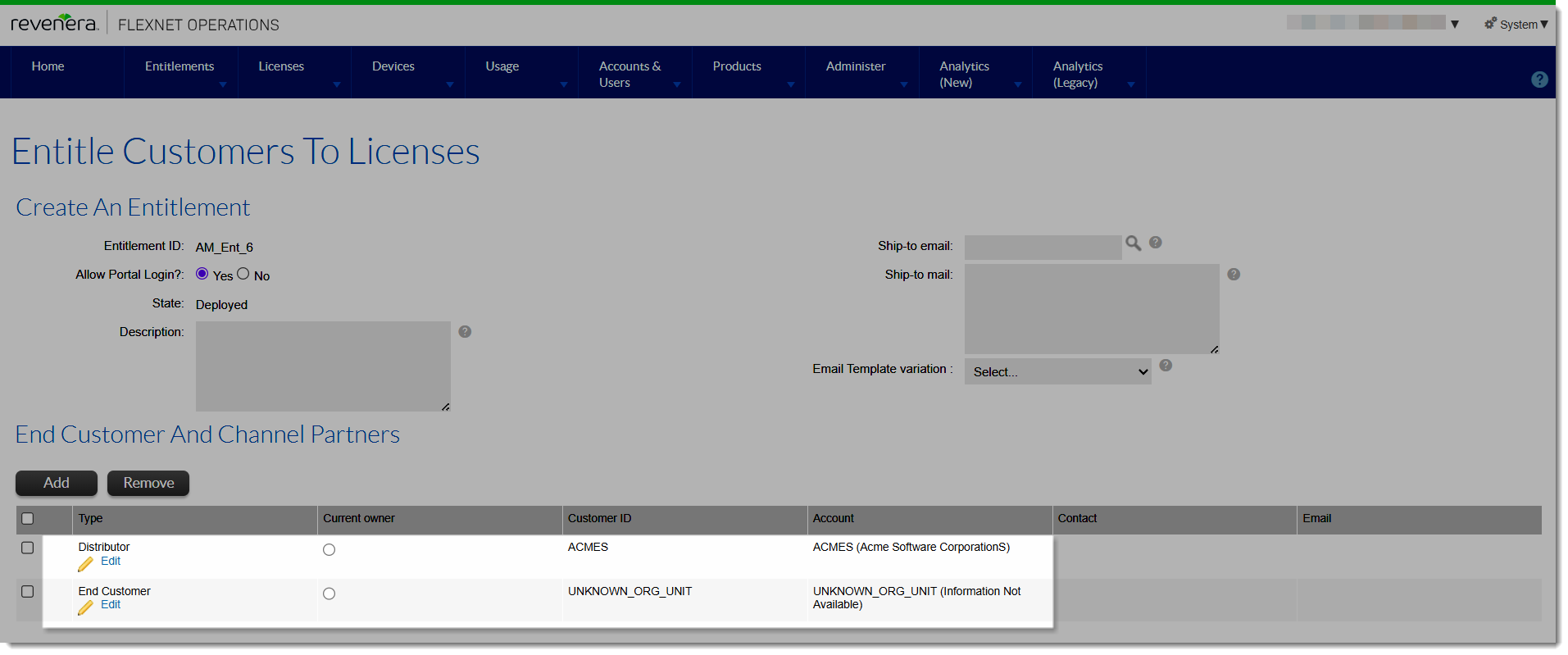
Task: Click help icon beside Ship-to mail box
Action: (1233, 275)
